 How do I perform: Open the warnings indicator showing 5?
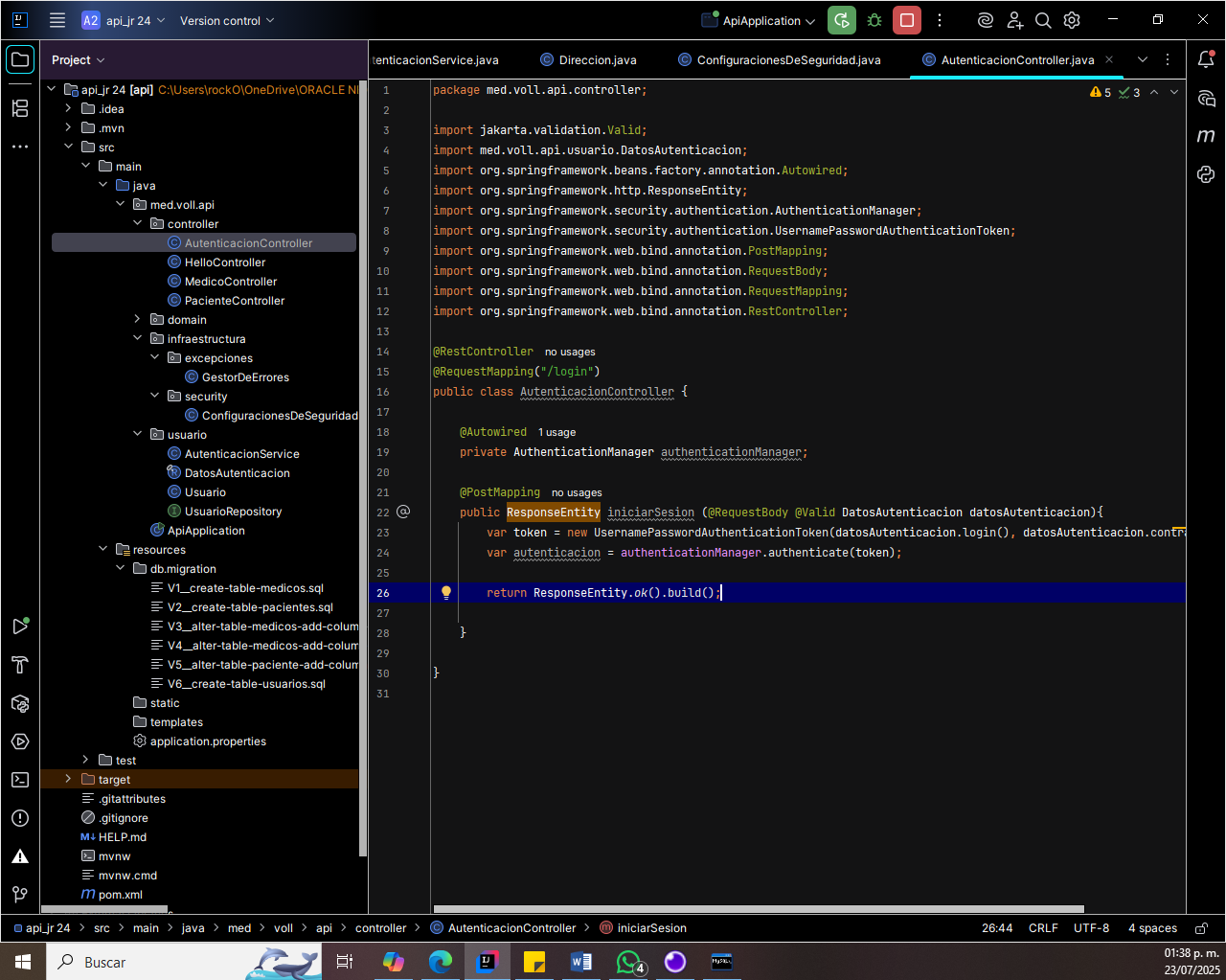(1101, 93)
